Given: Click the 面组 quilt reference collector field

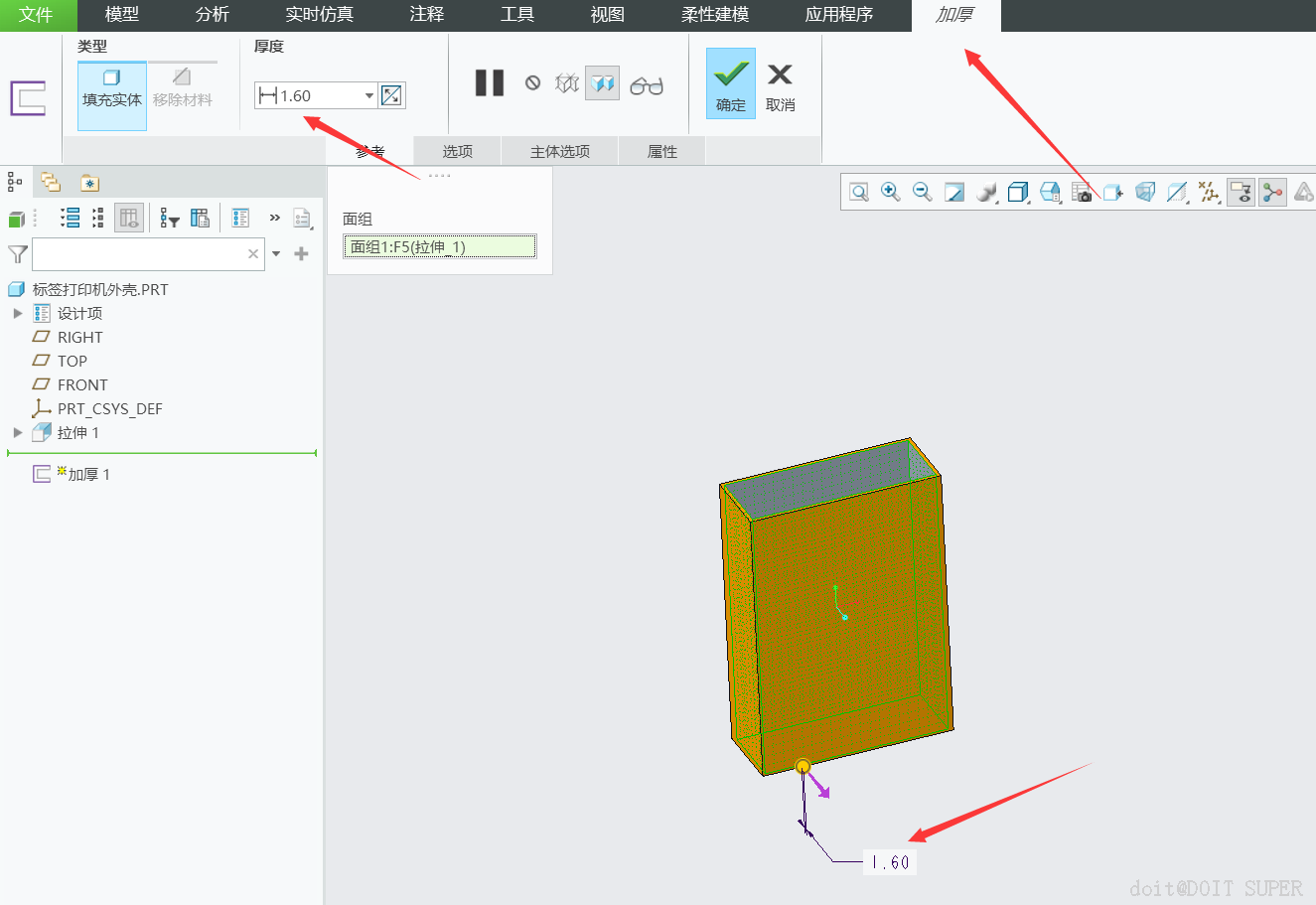Looking at the screenshot, I should 439,247.
